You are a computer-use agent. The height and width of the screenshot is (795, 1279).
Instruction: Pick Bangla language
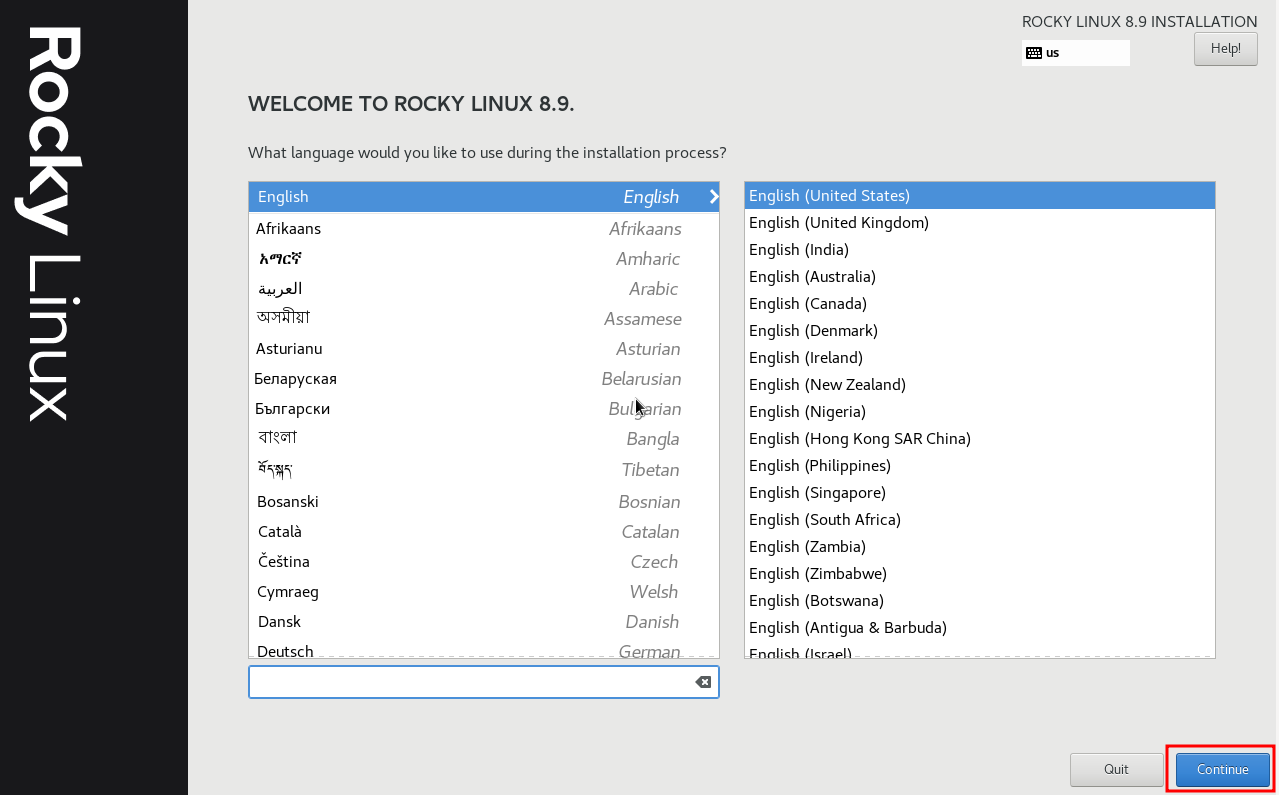(x=484, y=438)
